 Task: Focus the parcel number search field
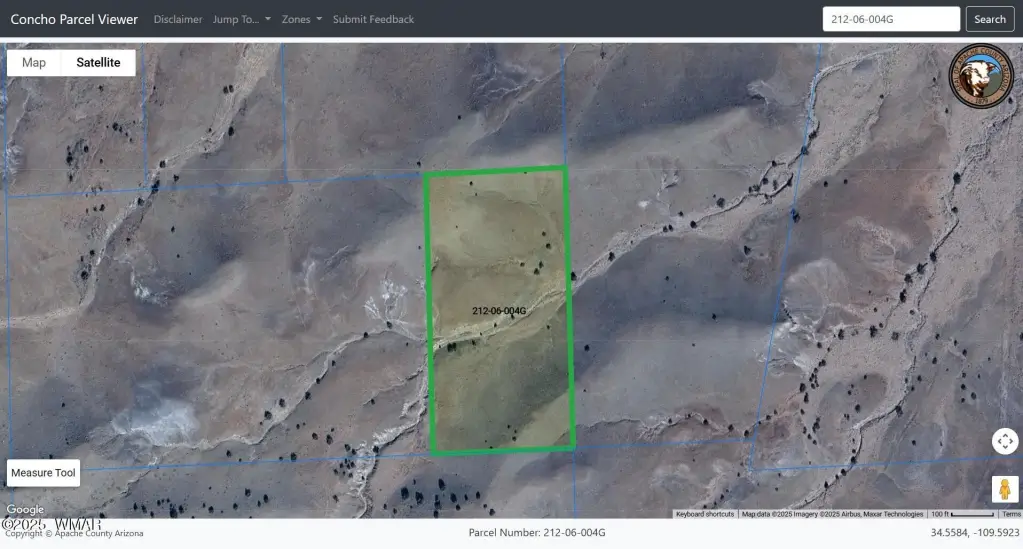coord(890,19)
